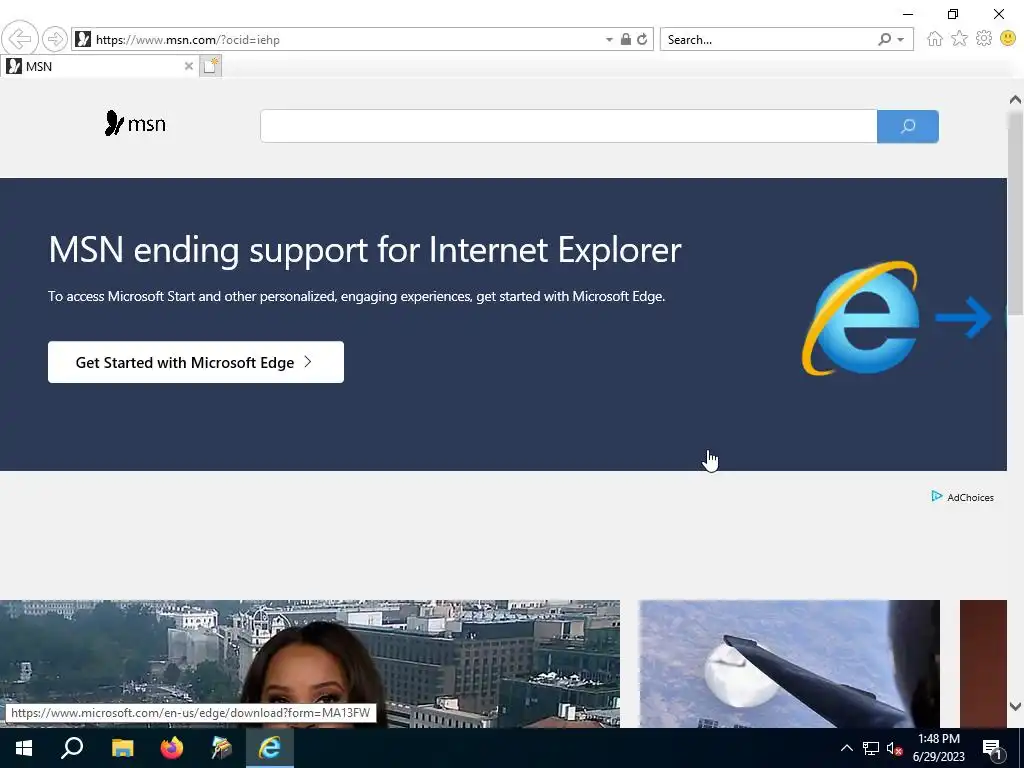Open the pinned app right of Firefox
Screen dimensions: 1024x768
(221, 748)
